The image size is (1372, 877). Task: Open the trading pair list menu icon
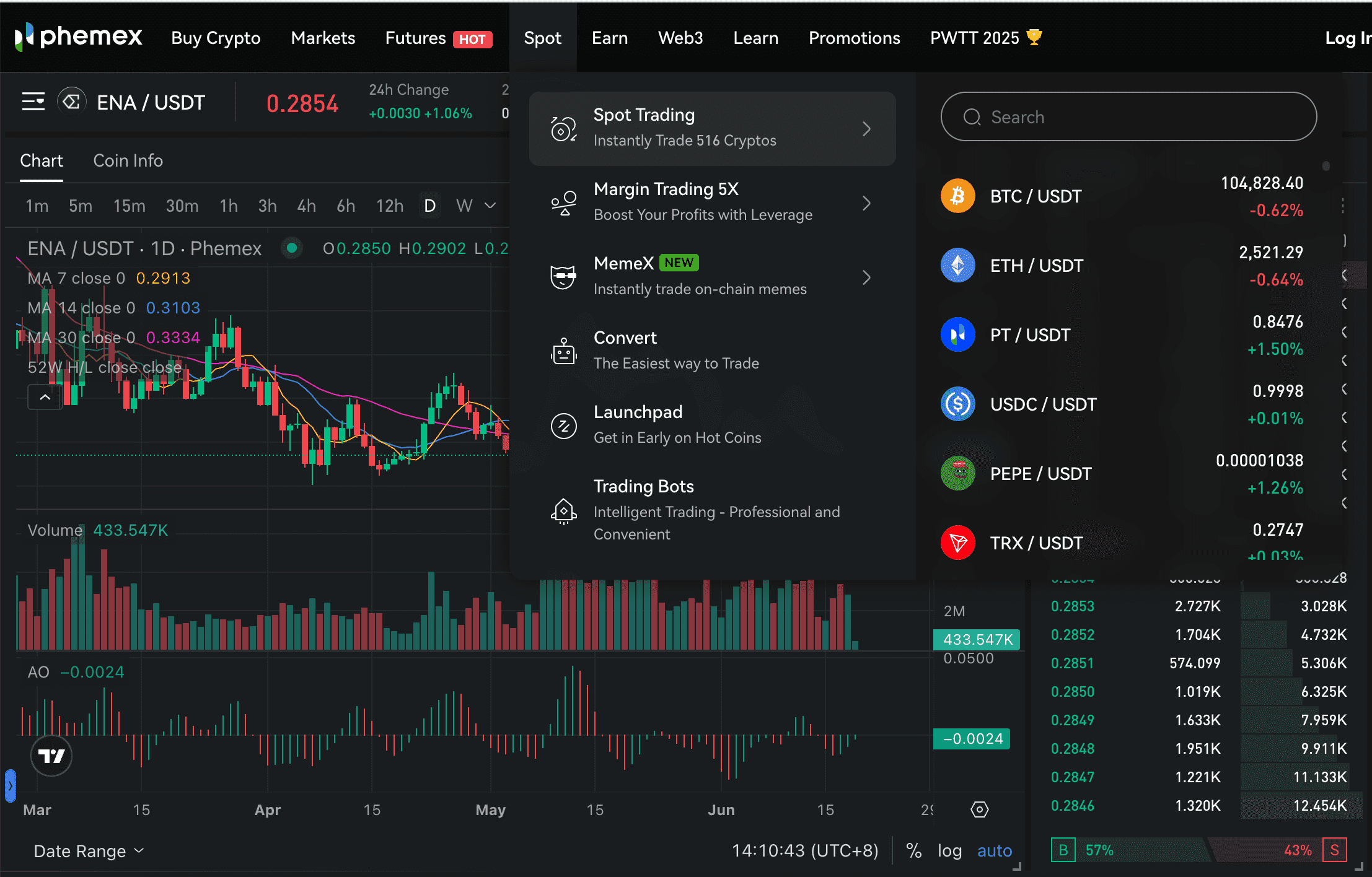[x=33, y=102]
